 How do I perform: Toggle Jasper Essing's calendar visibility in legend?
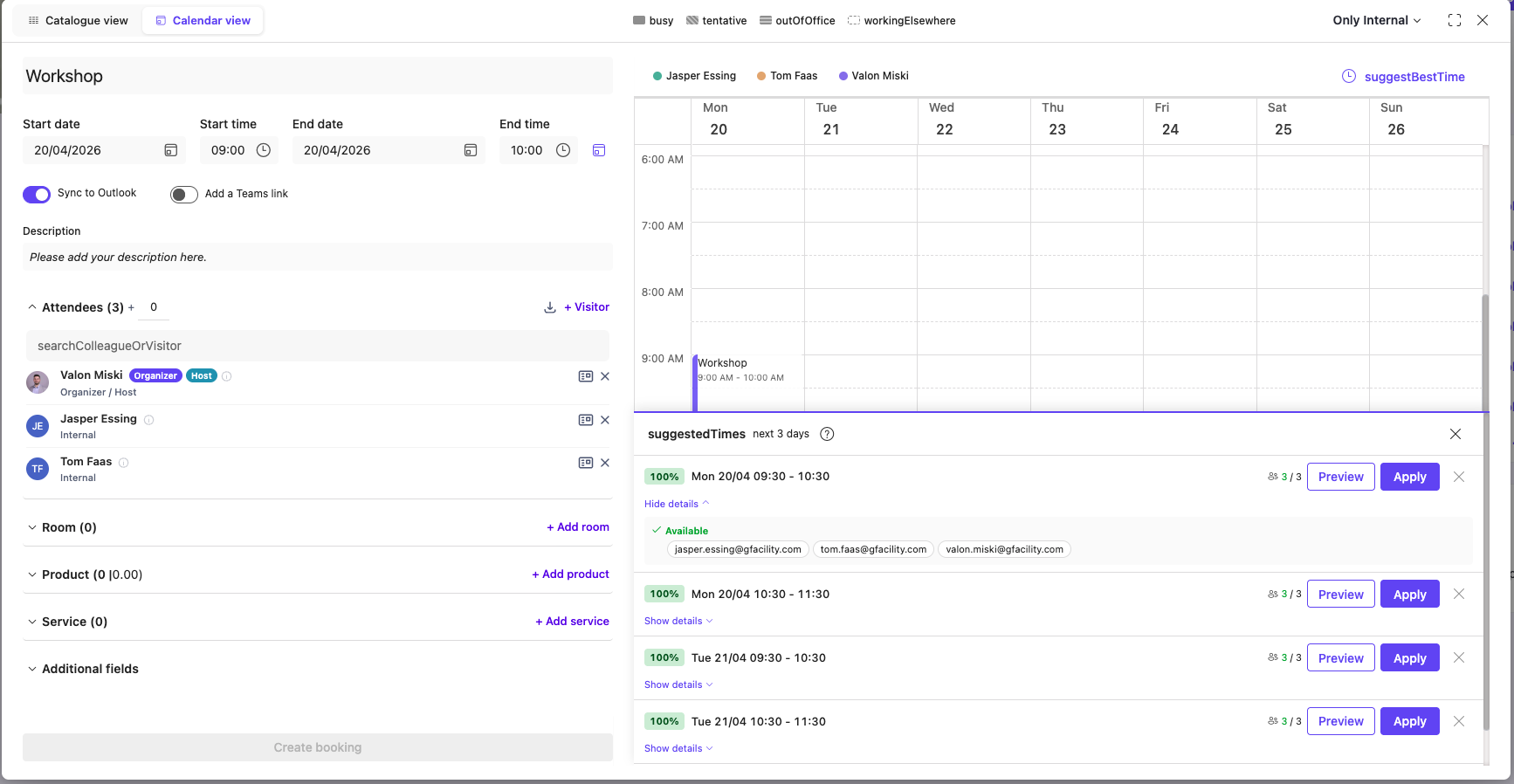(x=694, y=76)
